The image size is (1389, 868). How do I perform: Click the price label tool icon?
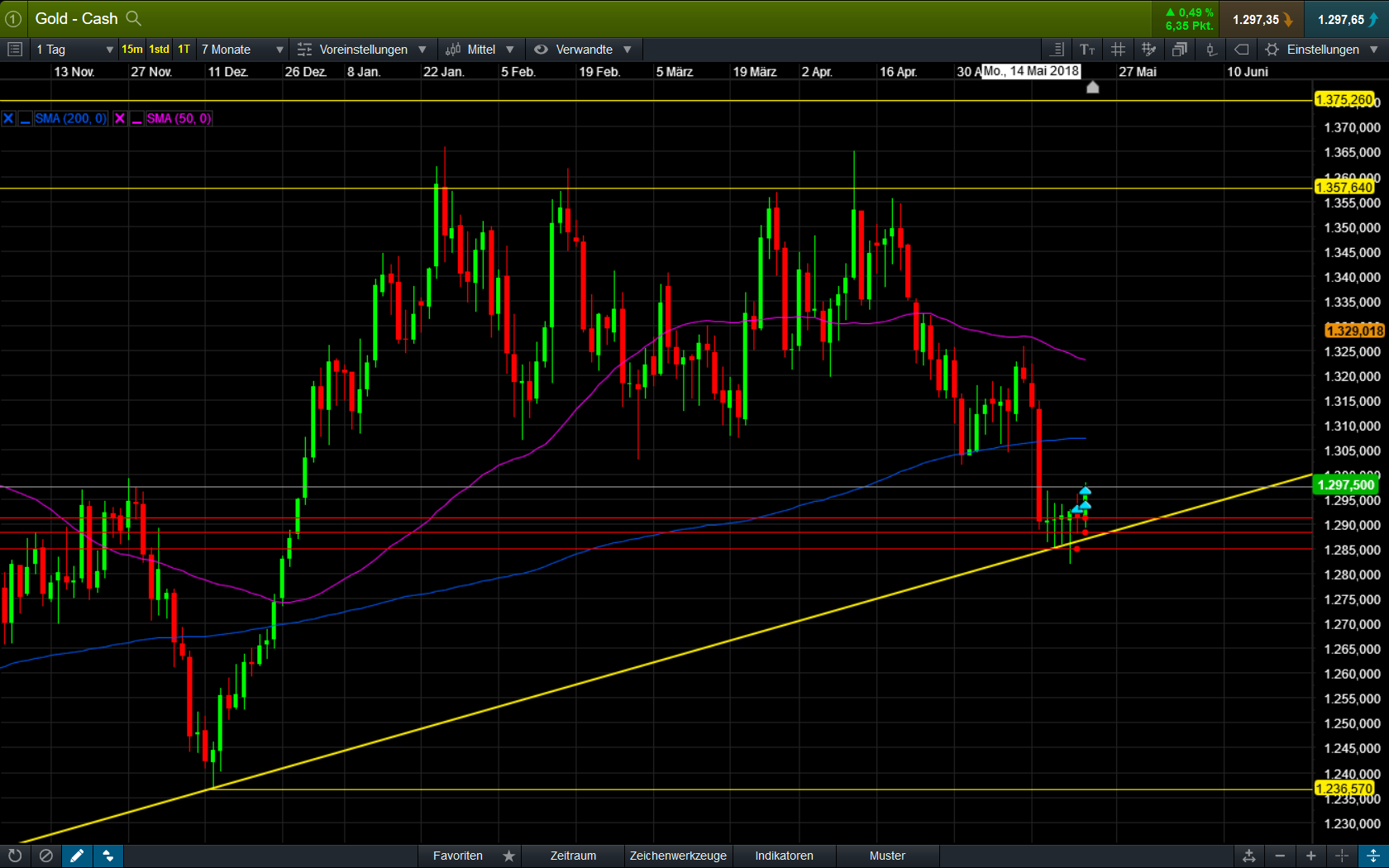click(x=1241, y=50)
